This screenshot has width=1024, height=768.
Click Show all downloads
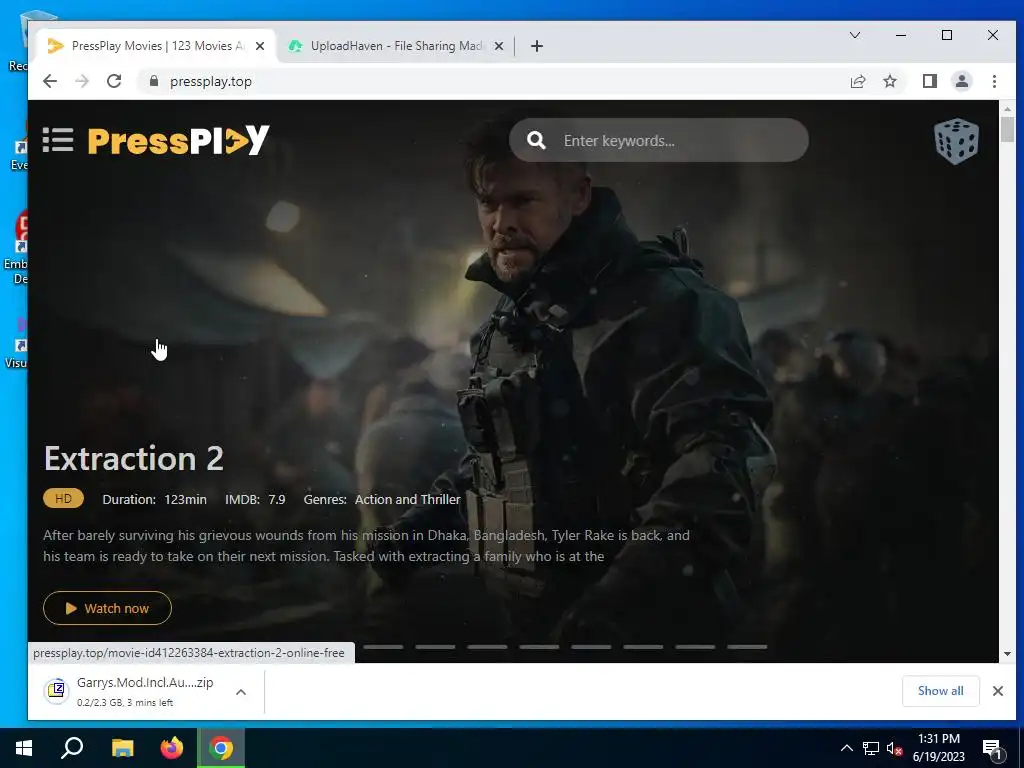coord(940,691)
